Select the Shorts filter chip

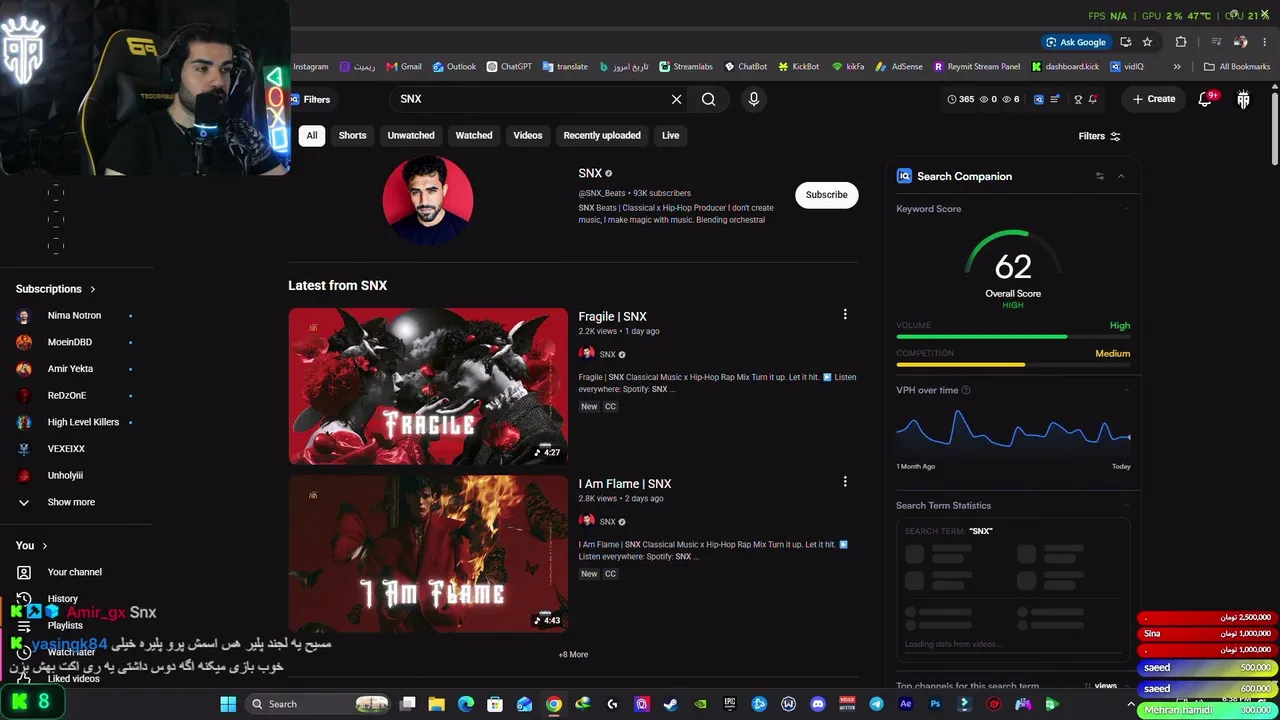(352, 136)
